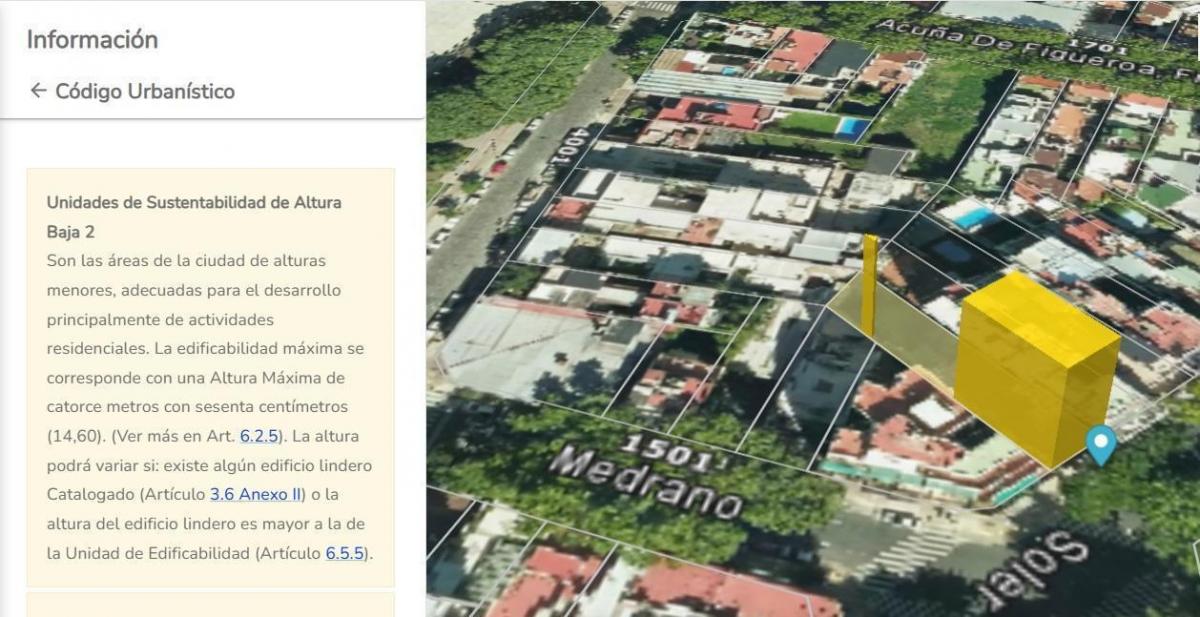Image resolution: width=1200 pixels, height=617 pixels.
Task: Select the thin yellow tower volume
Action: (x=870, y=285)
